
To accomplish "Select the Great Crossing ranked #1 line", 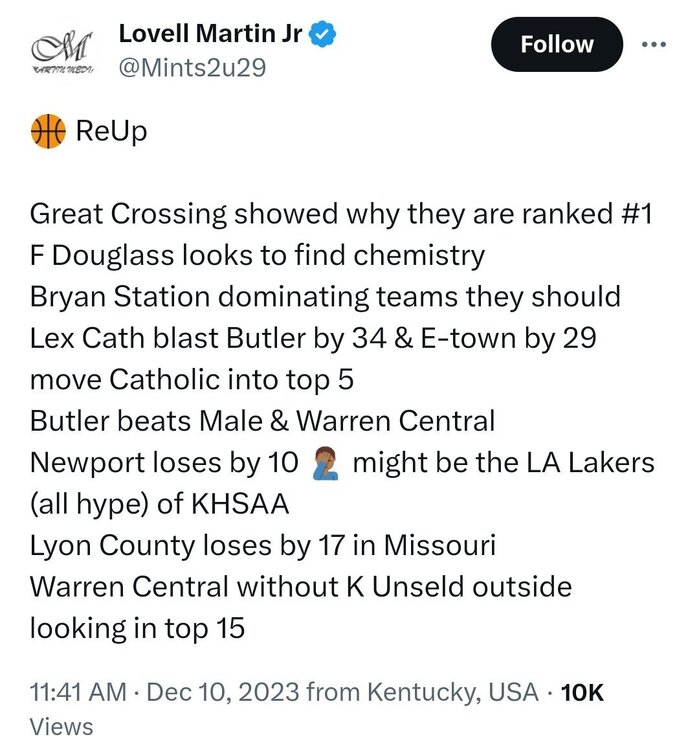I will click(341, 214).
